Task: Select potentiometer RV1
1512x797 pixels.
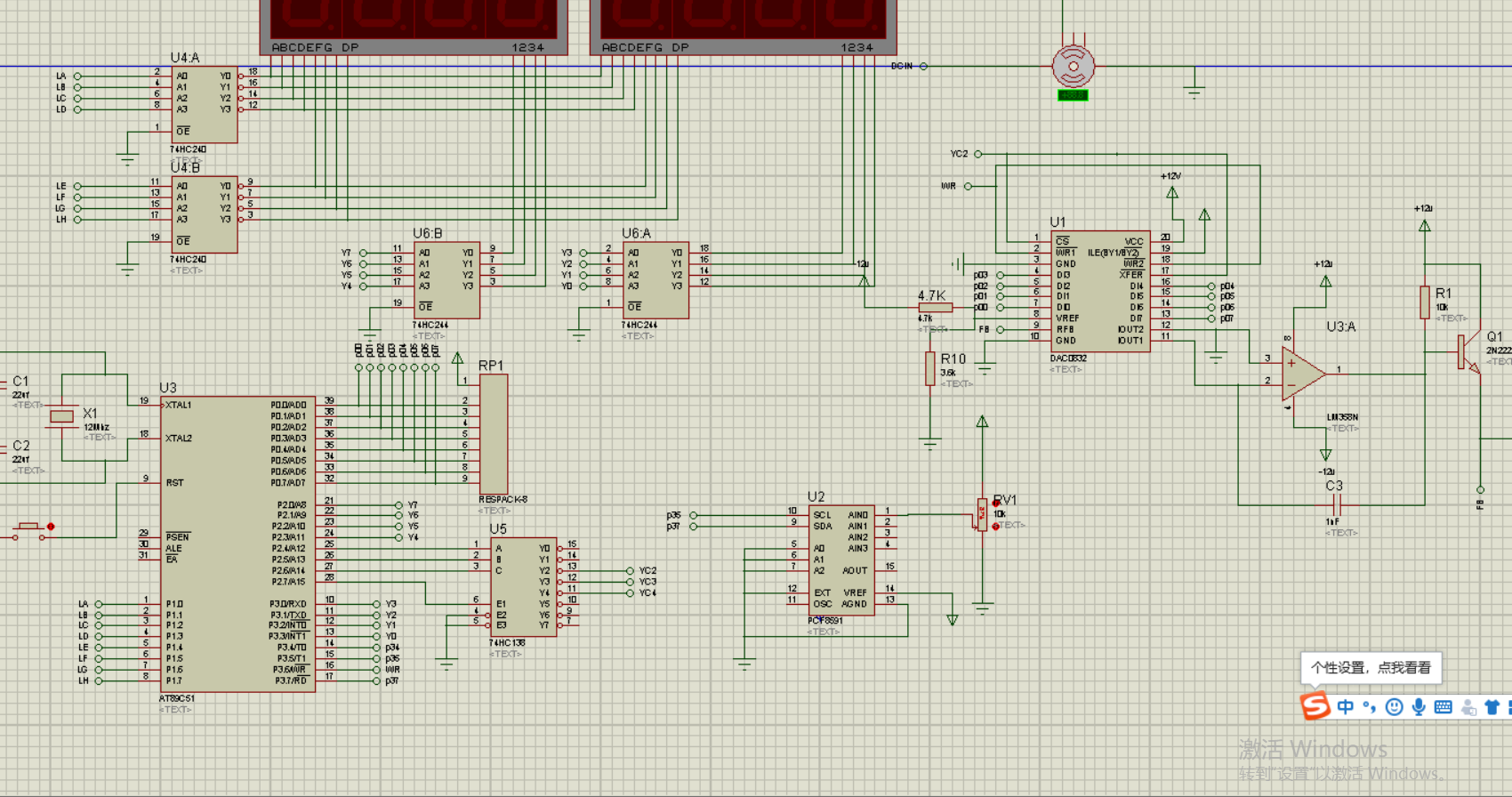Action: click(x=982, y=514)
